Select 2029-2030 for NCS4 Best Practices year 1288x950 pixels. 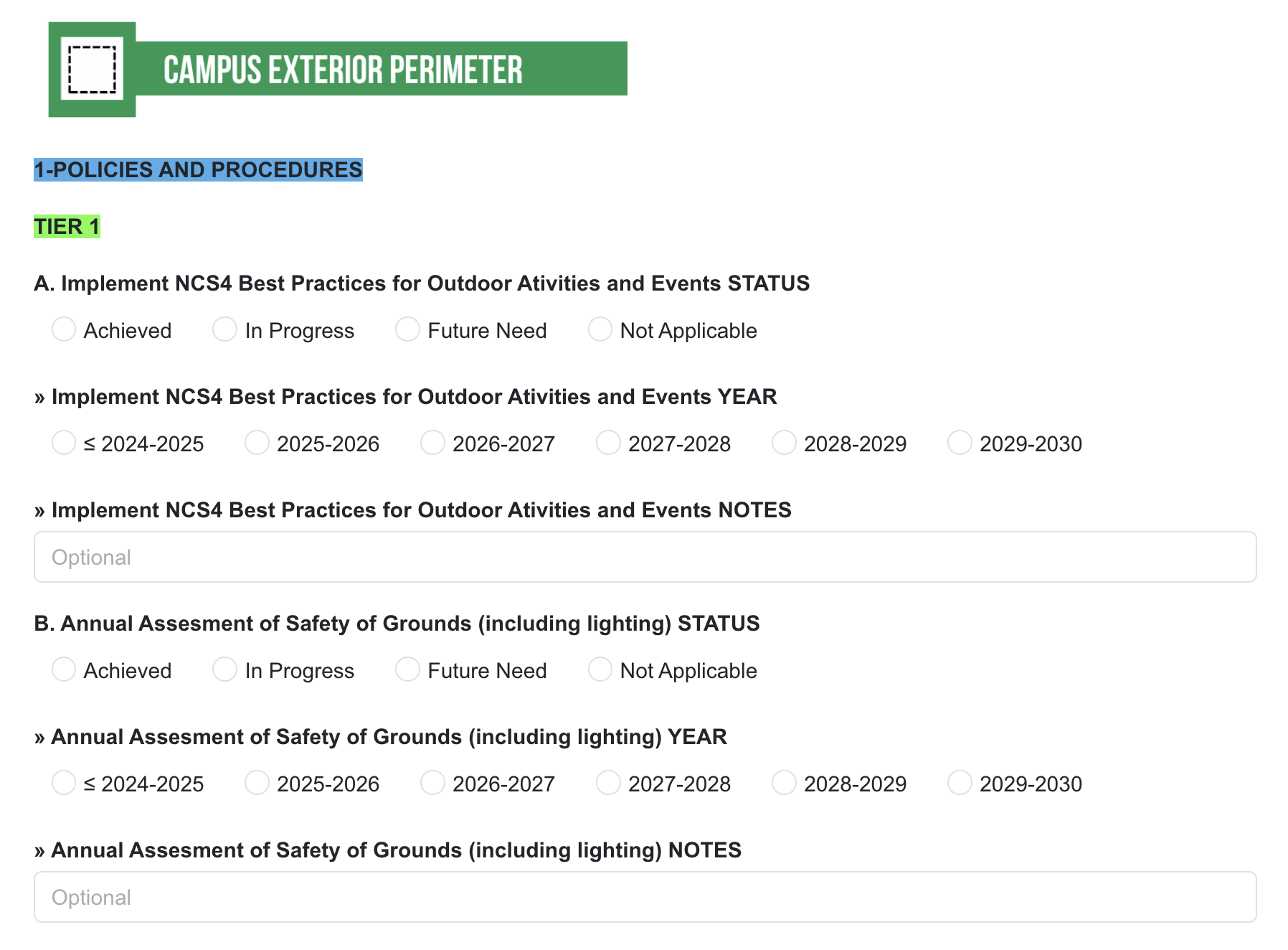960,443
